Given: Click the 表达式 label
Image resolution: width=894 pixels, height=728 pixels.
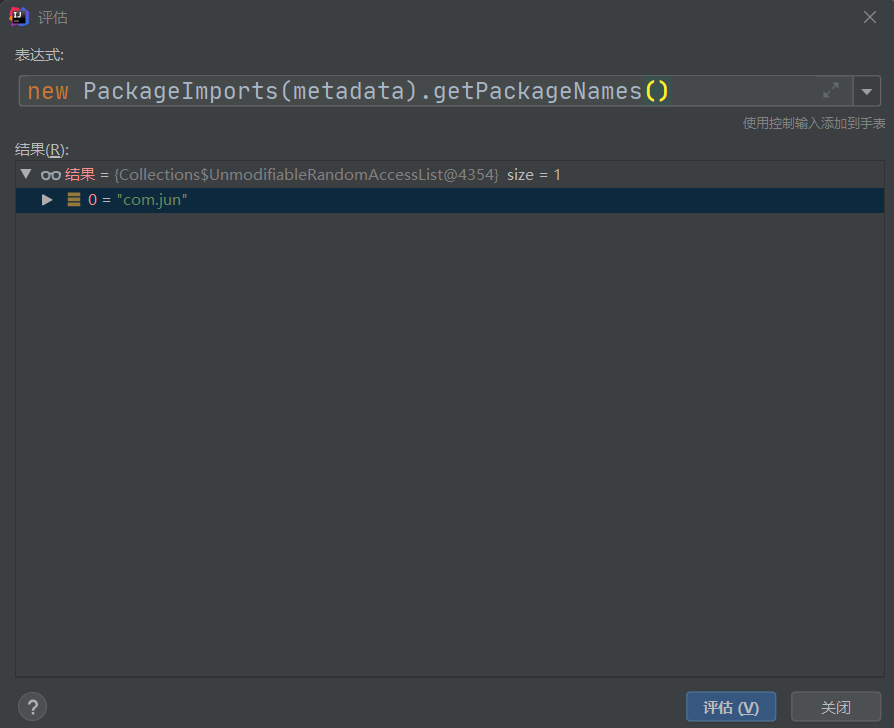Looking at the screenshot, I should (x=39, y=55).
